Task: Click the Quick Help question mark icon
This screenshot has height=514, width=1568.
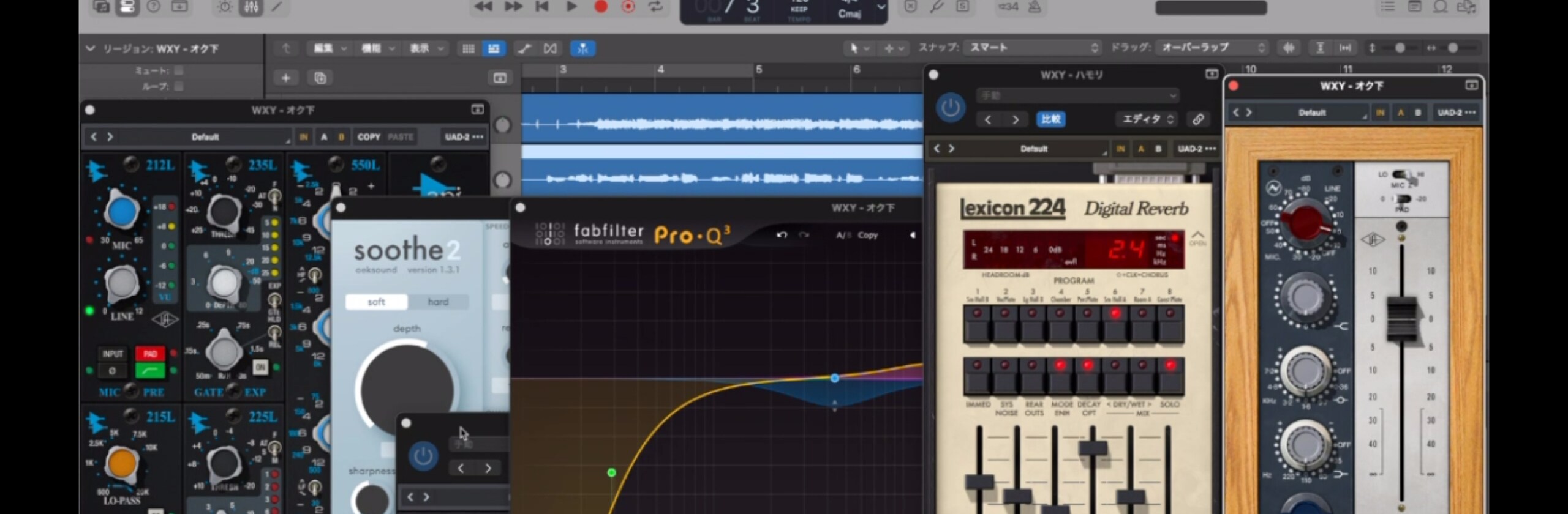Action: pyautogui.click(x=154, y=7)
